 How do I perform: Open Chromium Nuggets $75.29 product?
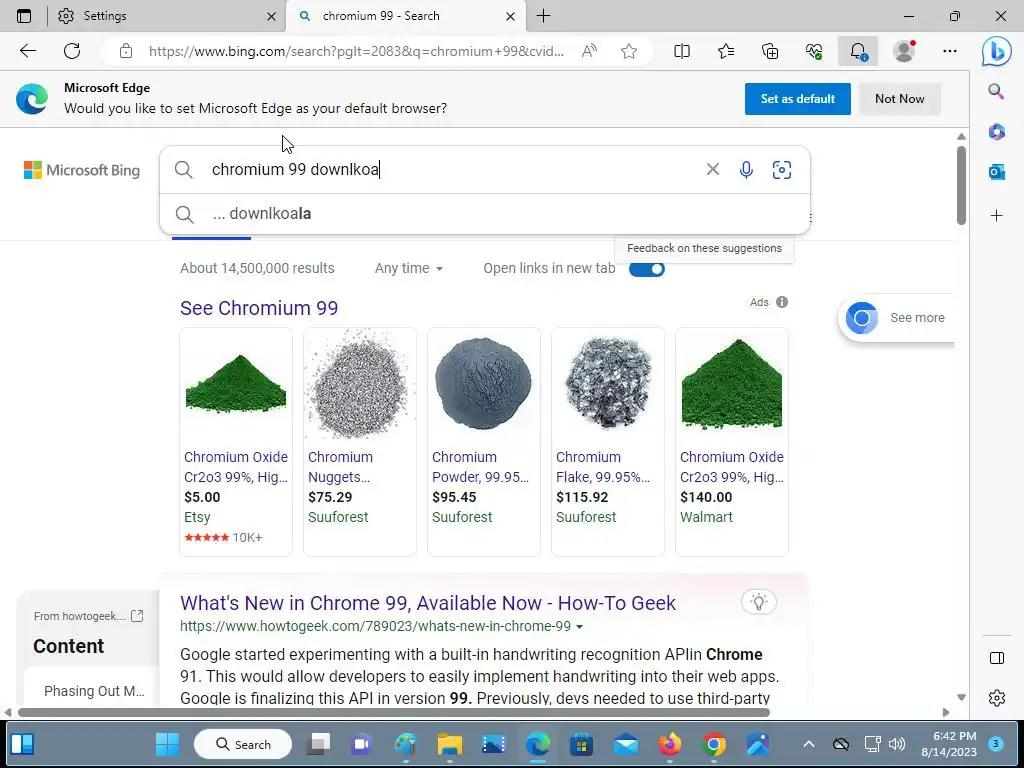(360, 441)
